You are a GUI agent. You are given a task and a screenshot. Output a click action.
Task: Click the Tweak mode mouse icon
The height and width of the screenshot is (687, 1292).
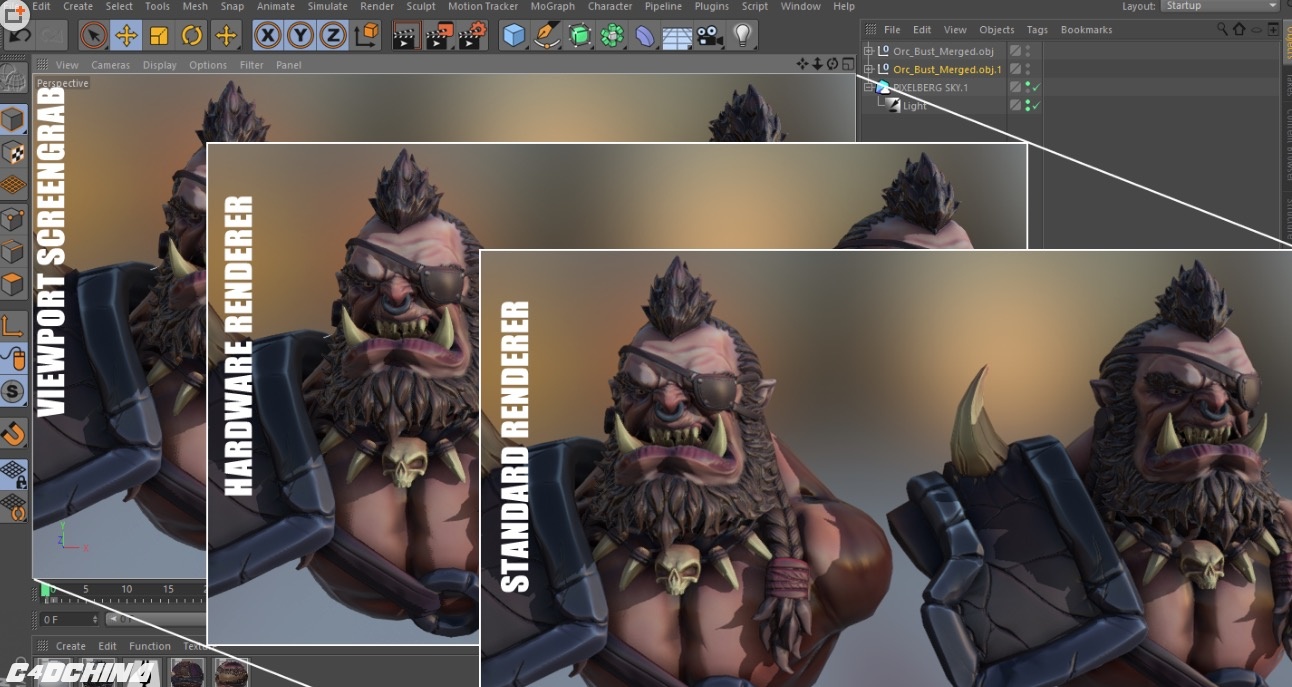click(x=14, y=358)
